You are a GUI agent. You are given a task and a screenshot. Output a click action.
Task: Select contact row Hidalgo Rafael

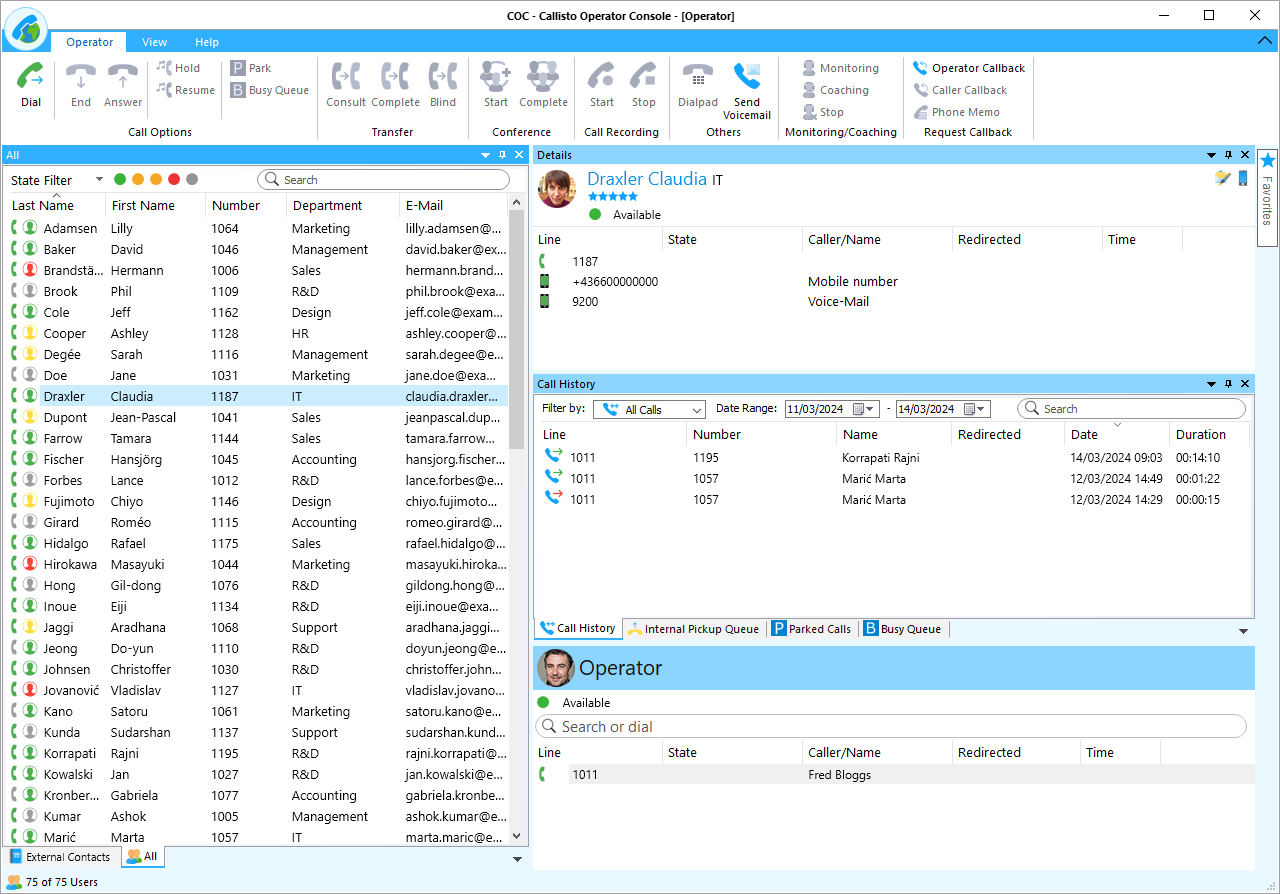click(x=258, y=544)
